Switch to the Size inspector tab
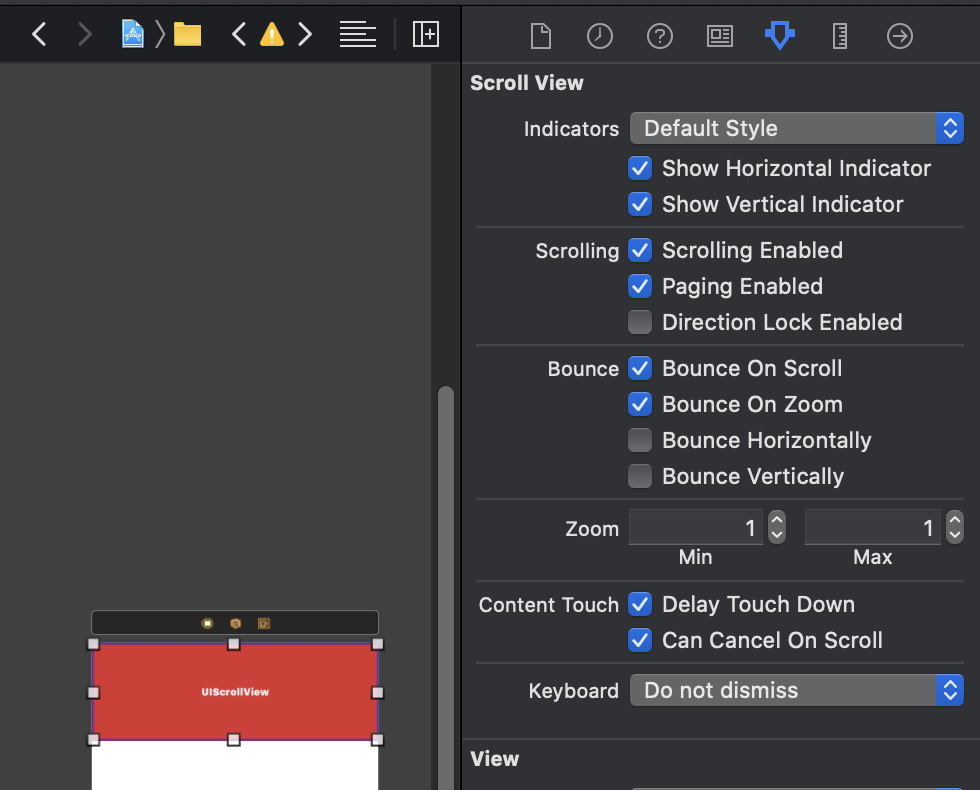This screenshot has height=790, width=980. click(x=839, y=36)
